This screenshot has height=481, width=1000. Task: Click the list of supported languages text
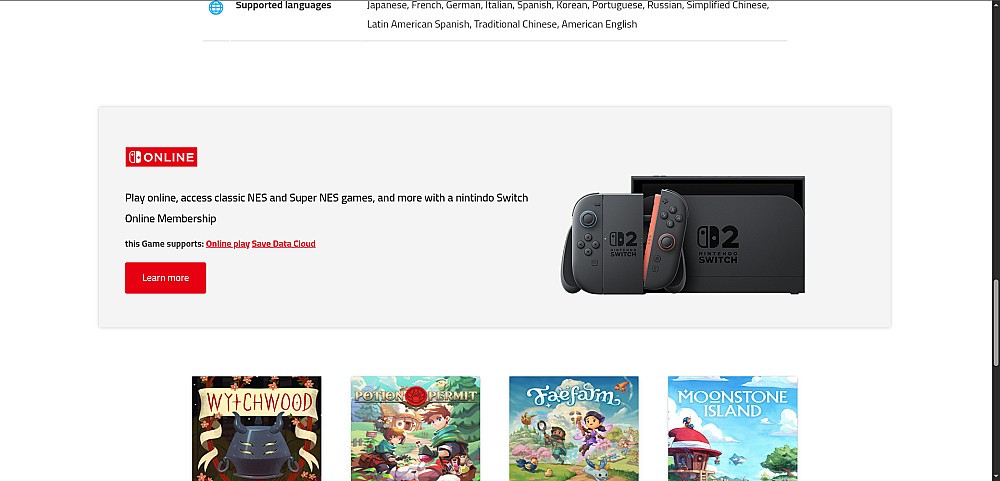(x=568, y=15)
